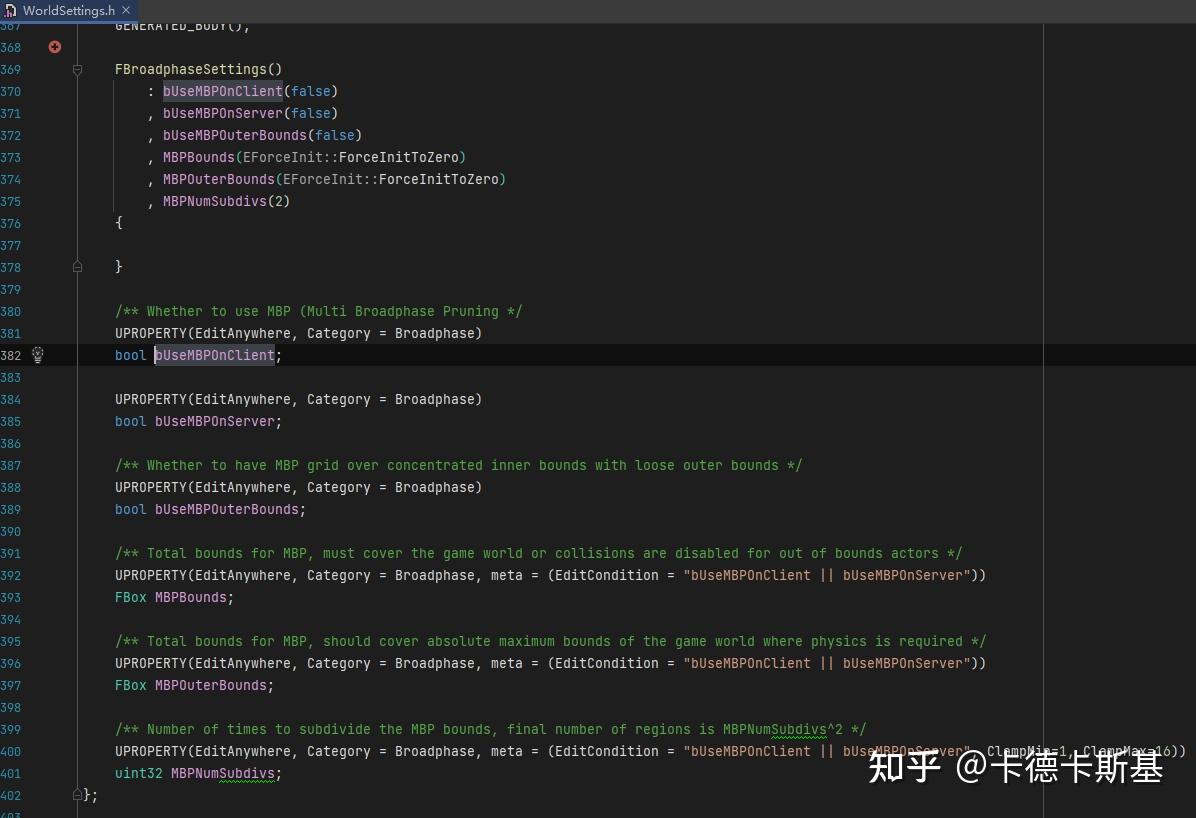Close the WorldSettings.h tab
Viewport: 1196px width, 818px height.
[x=126, y=10]
